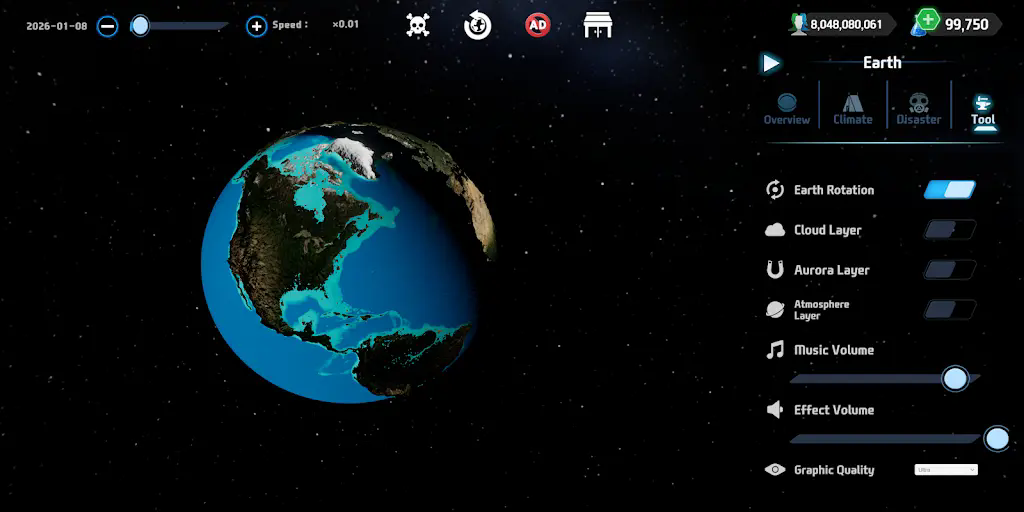Open the shop store icon
Screen dimensions: 1024x512
[x=598, y=25]
